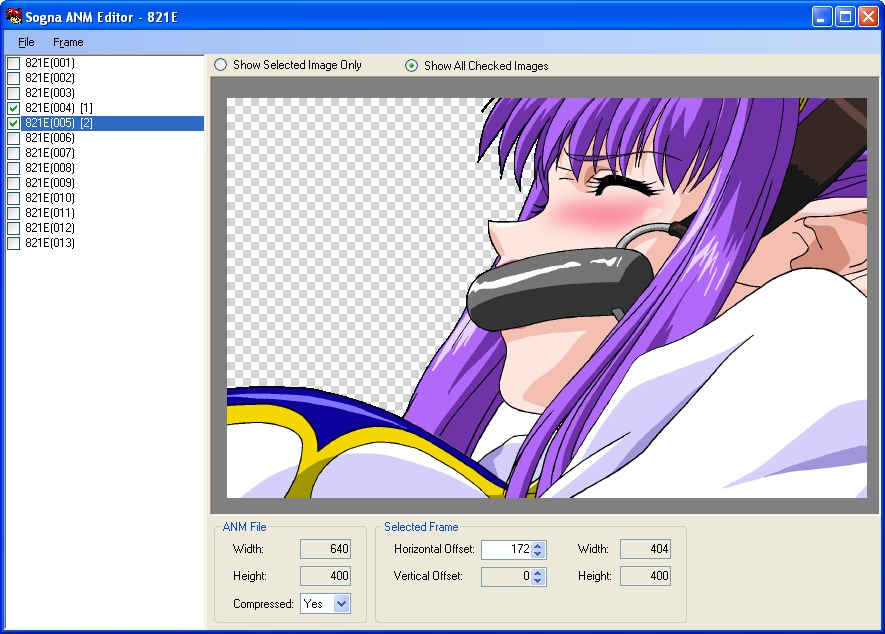Select highlighted row 821E(005) [2]
This screenshot has height=634, width=885.
[112, 123]
